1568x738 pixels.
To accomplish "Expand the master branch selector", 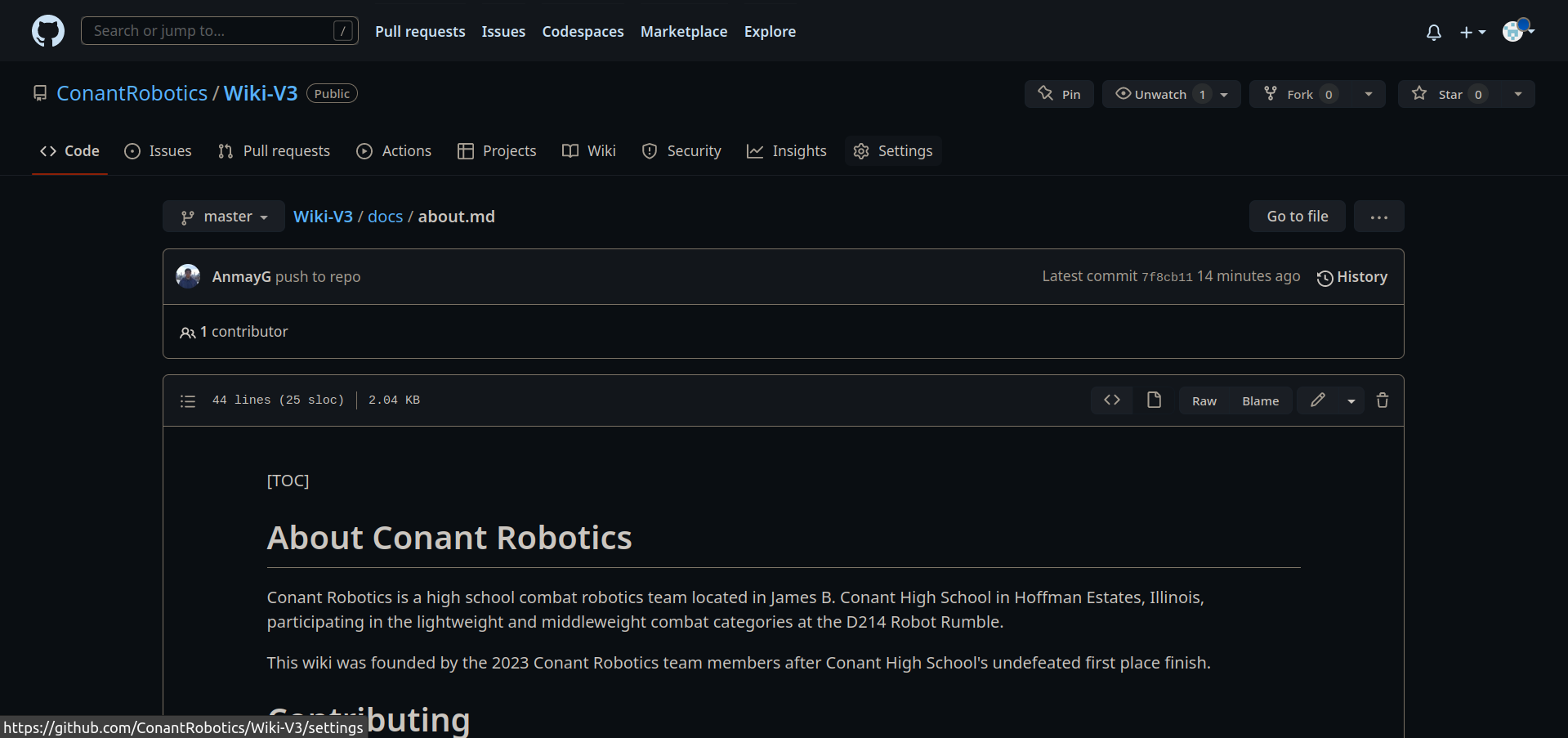I will 224,217.
